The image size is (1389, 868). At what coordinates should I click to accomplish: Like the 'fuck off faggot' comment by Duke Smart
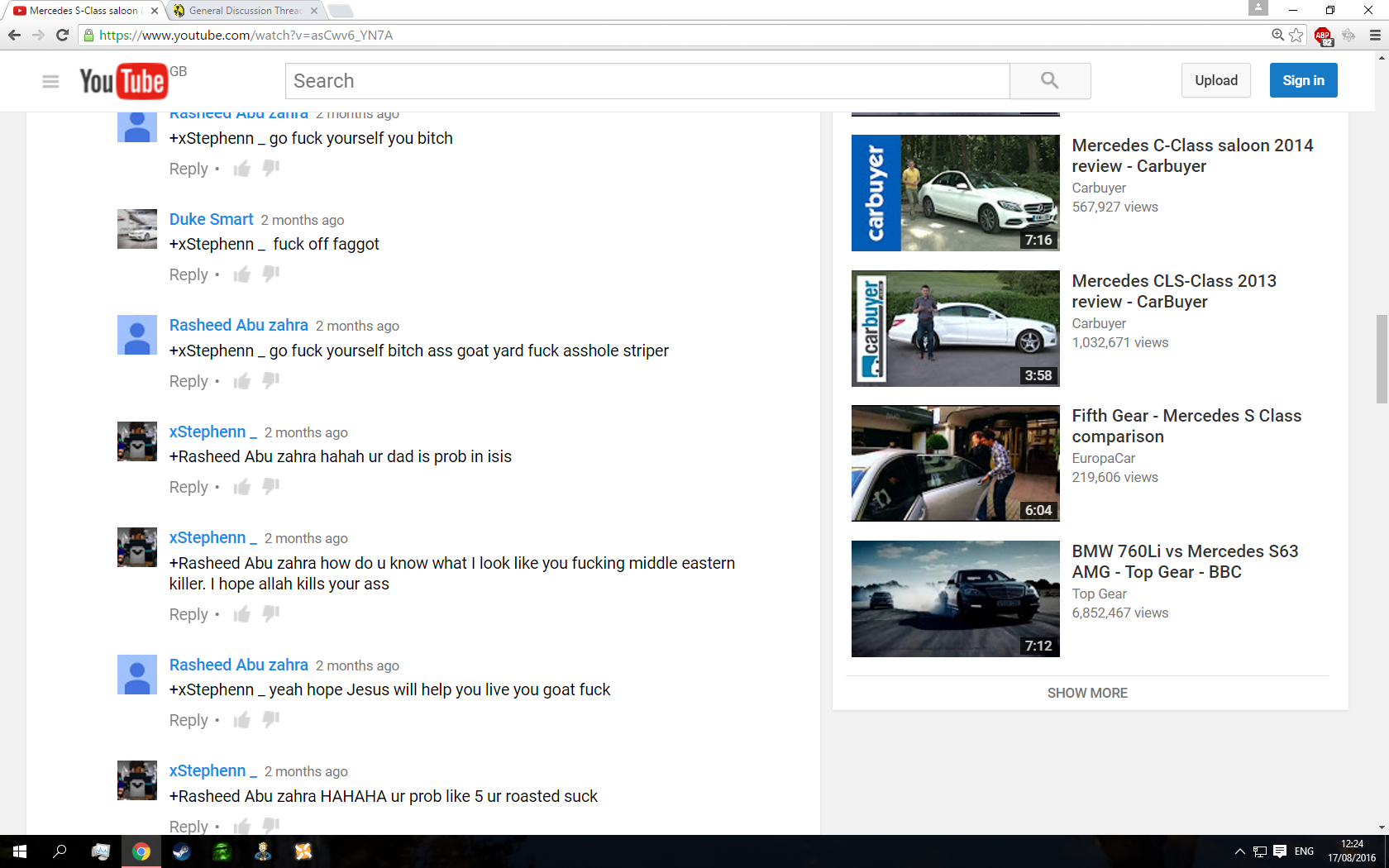click(242, 274)
